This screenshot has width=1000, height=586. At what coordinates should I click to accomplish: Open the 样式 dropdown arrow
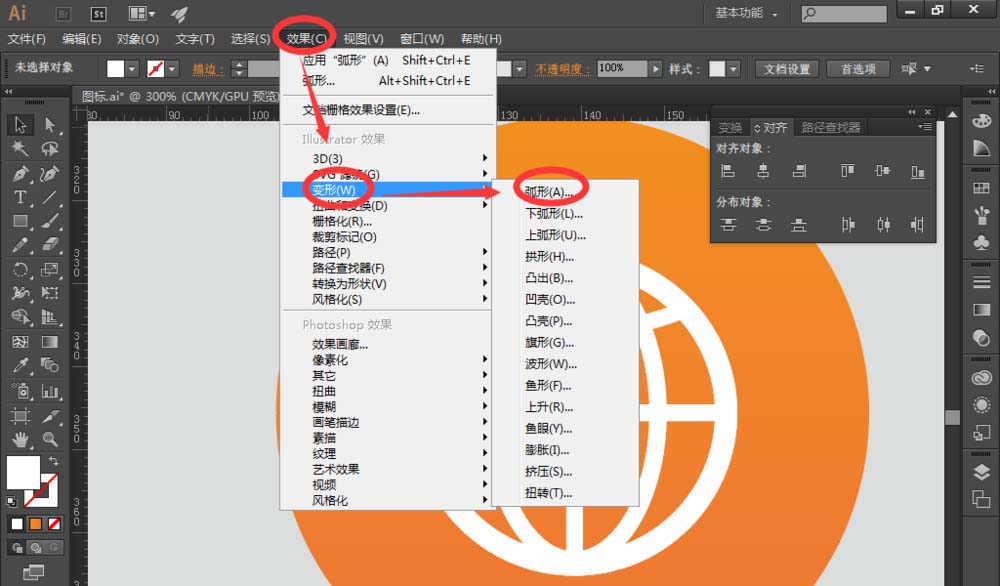point(734,68)
